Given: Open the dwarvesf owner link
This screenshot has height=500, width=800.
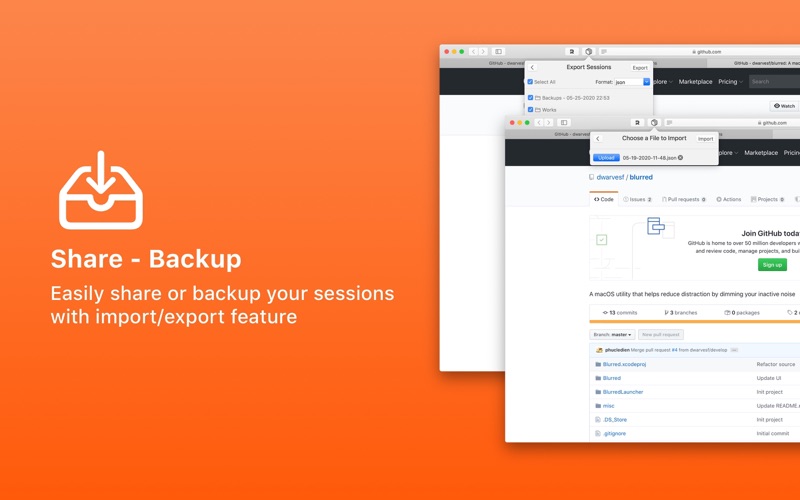Looking at the screenshot, I should [x=610, y=177].
